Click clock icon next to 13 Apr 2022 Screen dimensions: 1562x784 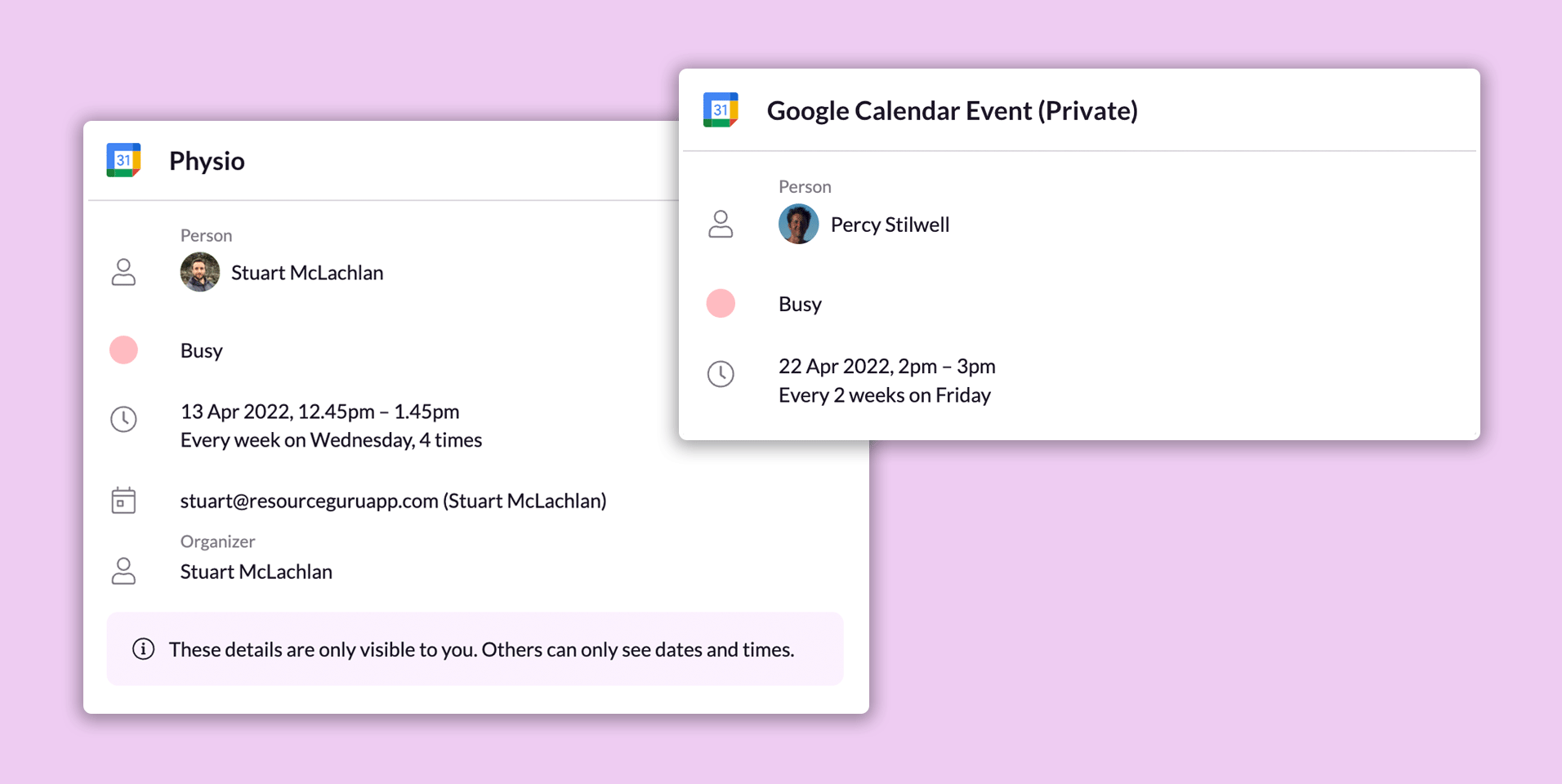(123, 419)
